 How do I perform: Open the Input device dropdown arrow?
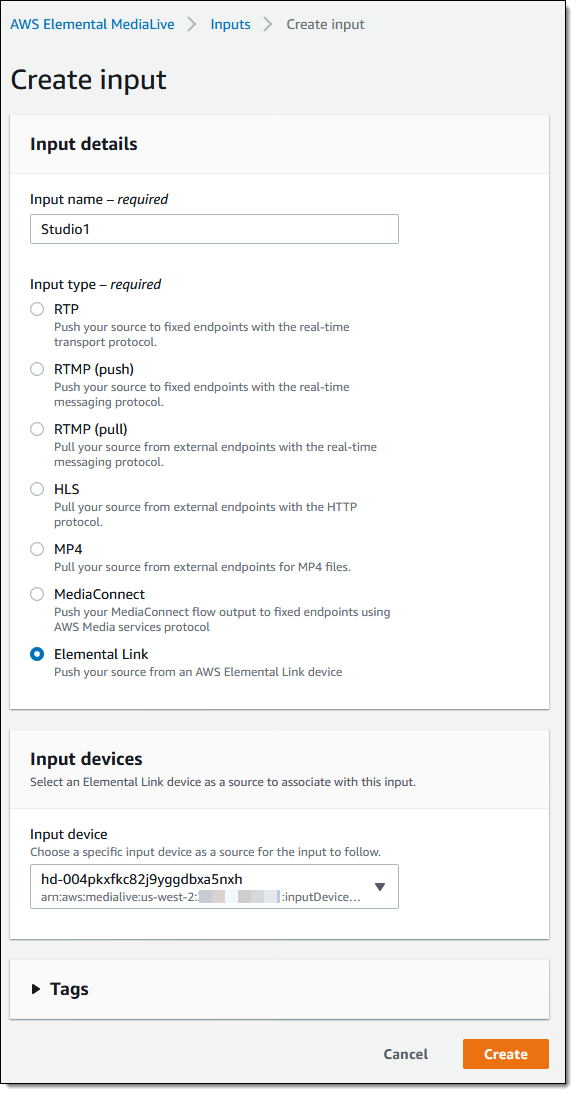(x=379, y=887)
